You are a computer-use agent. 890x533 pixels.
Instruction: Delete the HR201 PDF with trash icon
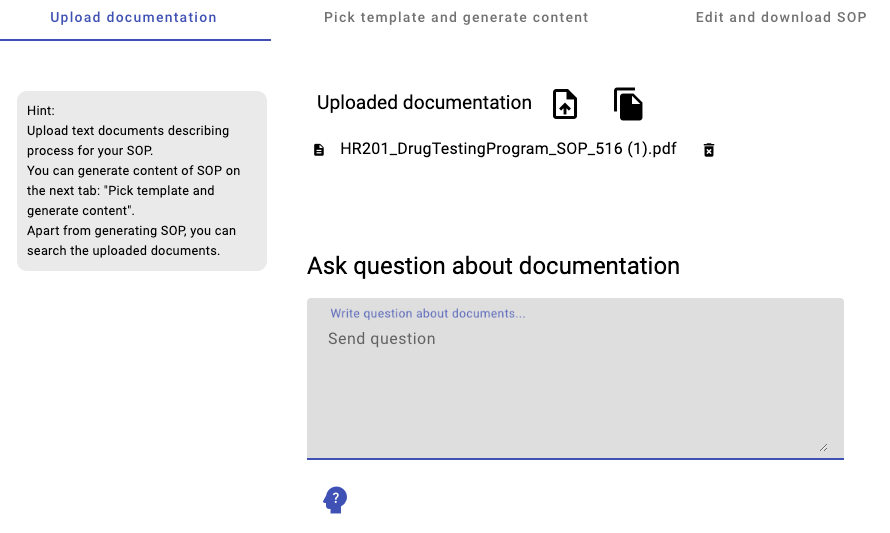pos(709,150)
